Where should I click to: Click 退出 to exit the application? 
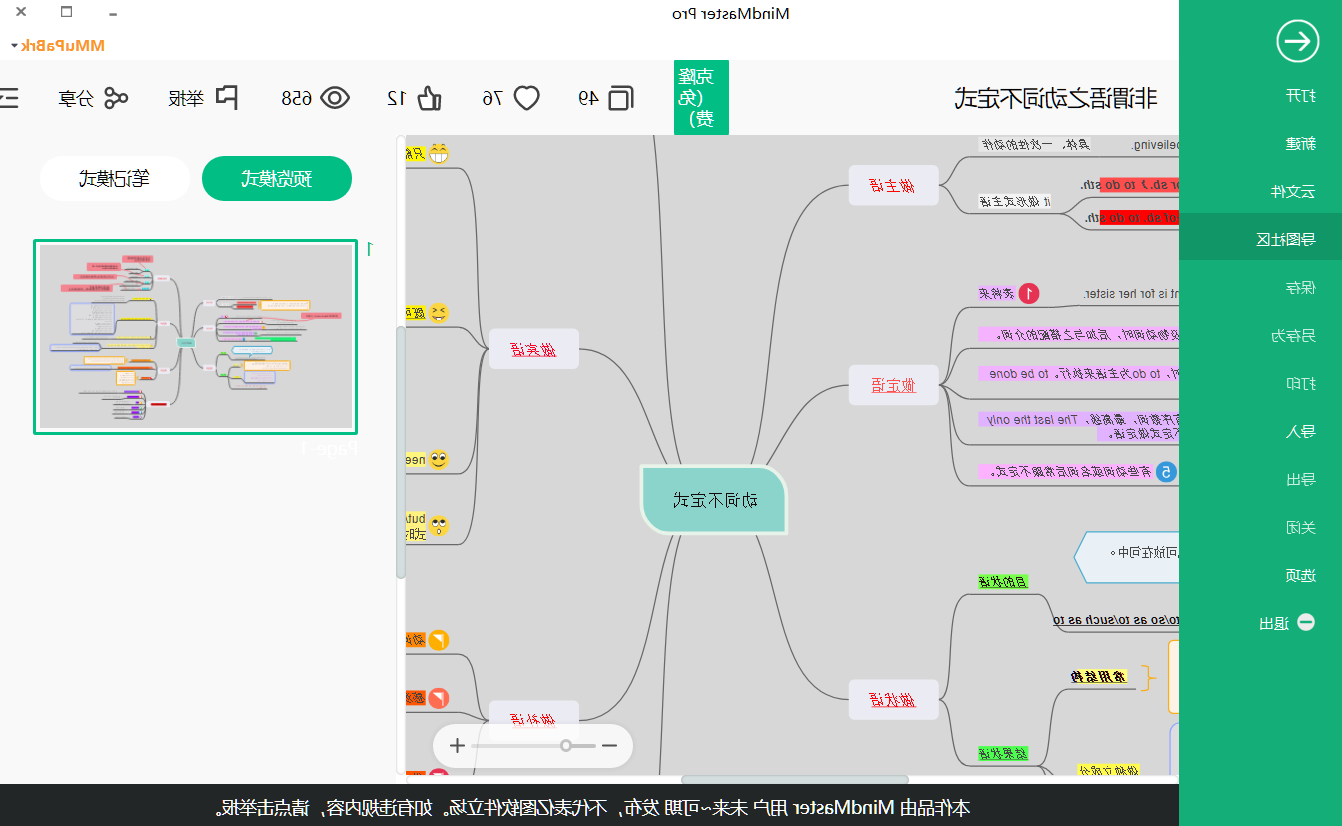click(1274, 623)
